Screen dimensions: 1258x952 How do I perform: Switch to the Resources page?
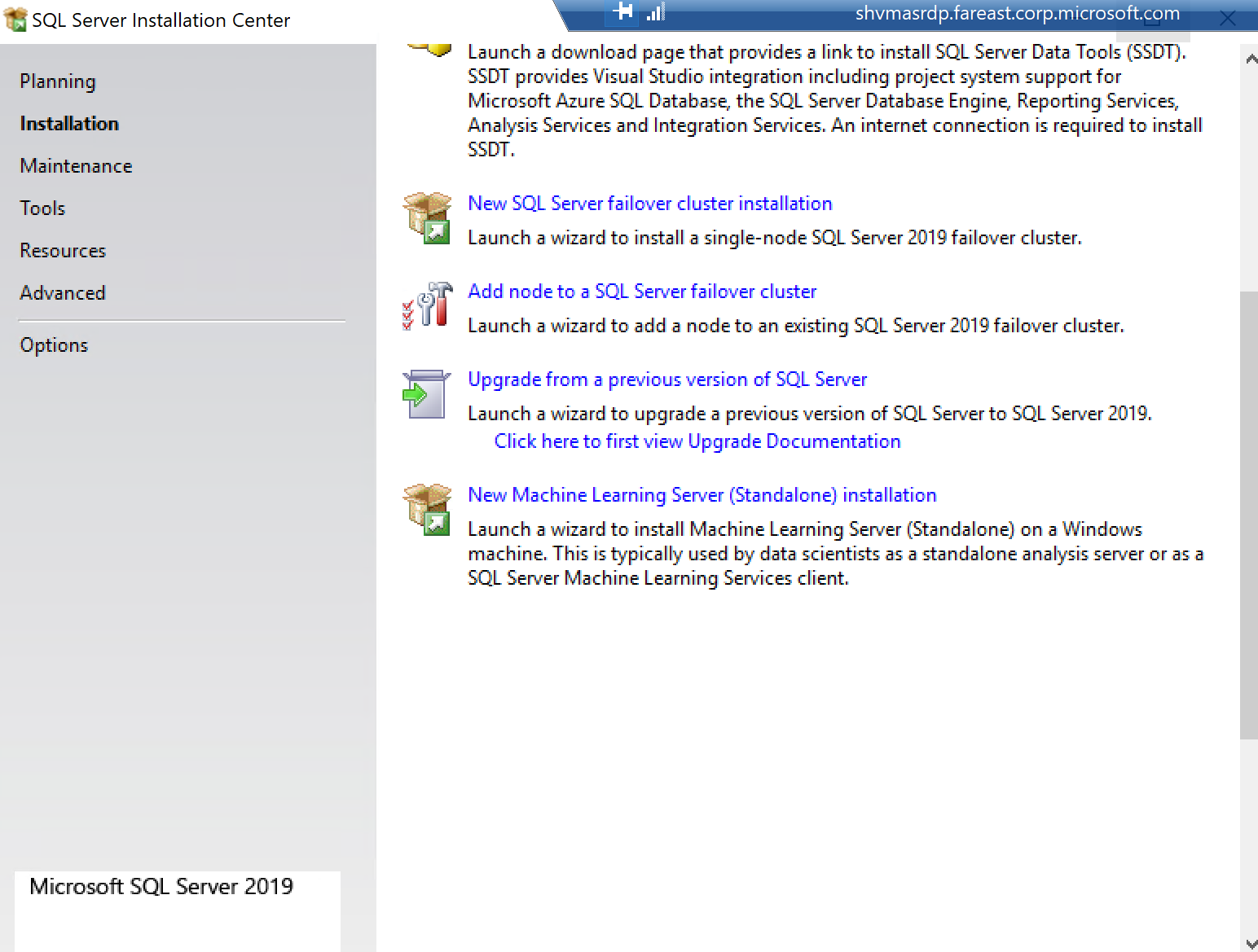coord(63,251)
